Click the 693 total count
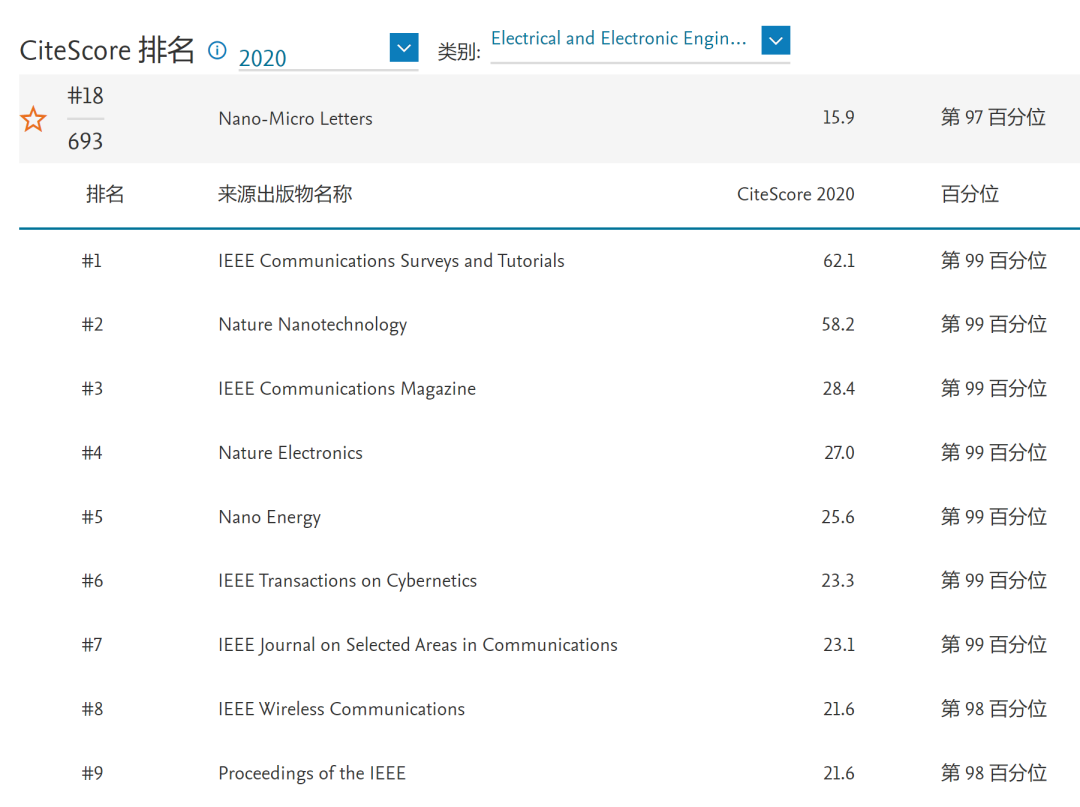The image size is (1080, 807). pos(85,141)
